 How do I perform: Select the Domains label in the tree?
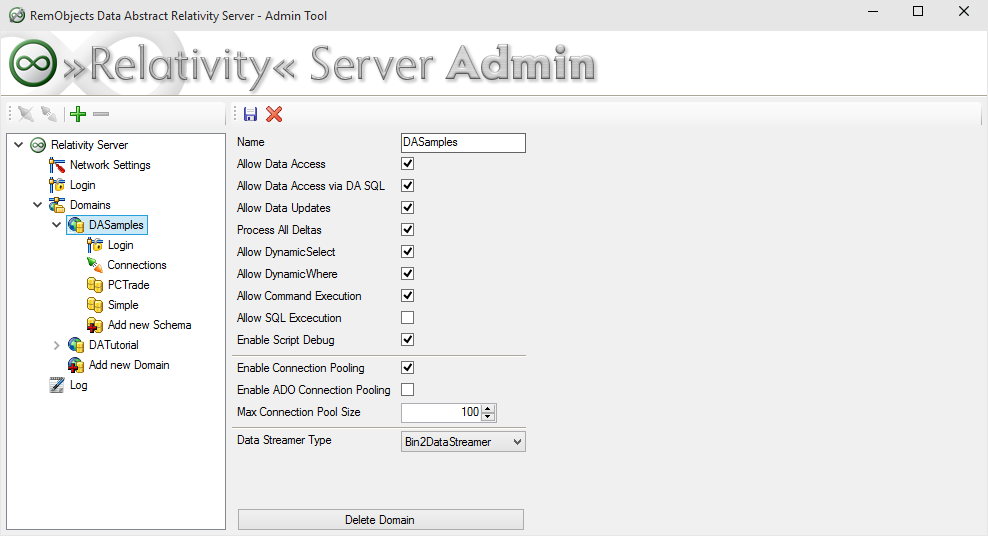(x=90, y=205)
